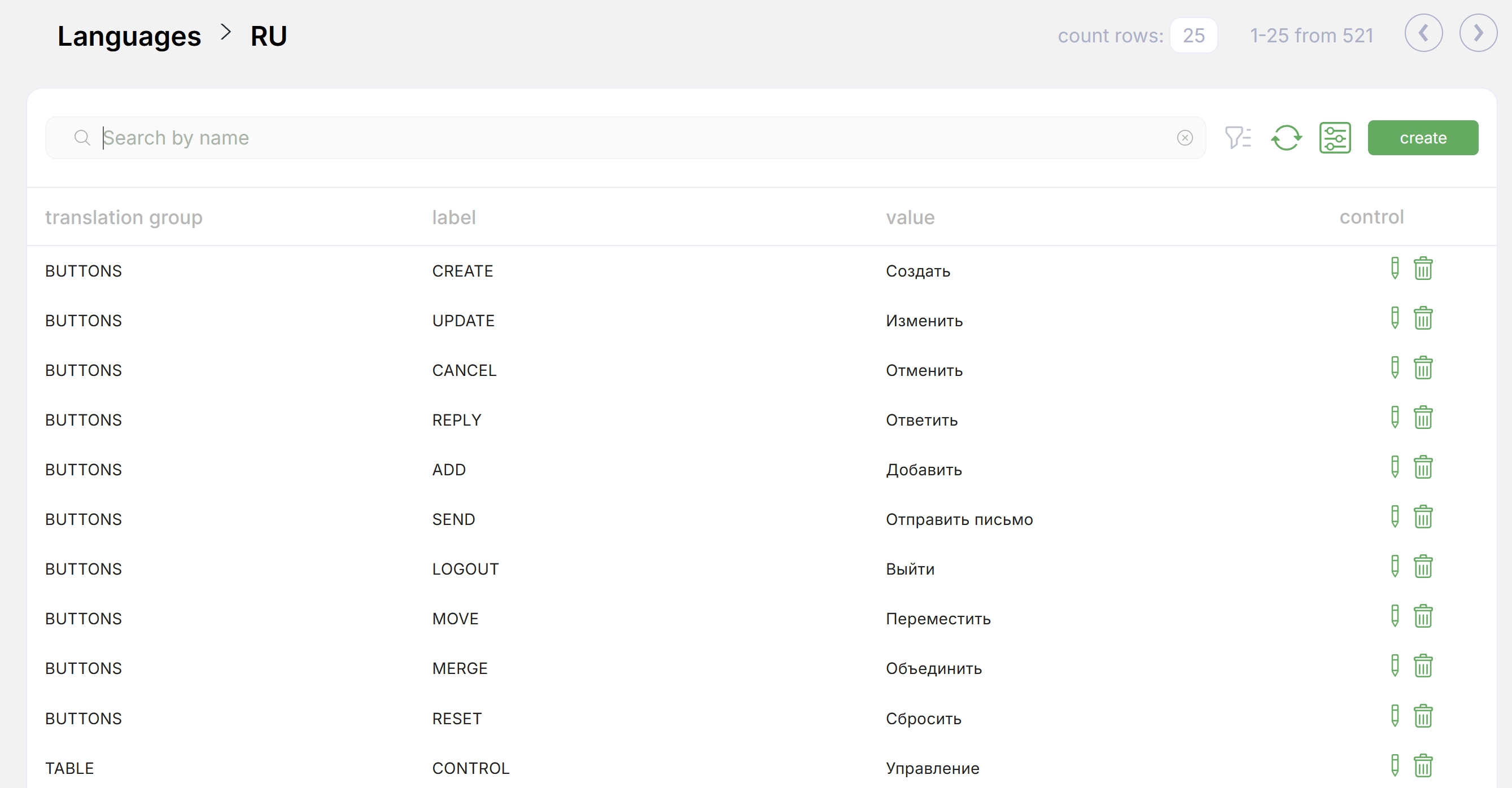Screen dimensions: 1512x788
Task: Clear the search field with X icon
Action: 1185,138
